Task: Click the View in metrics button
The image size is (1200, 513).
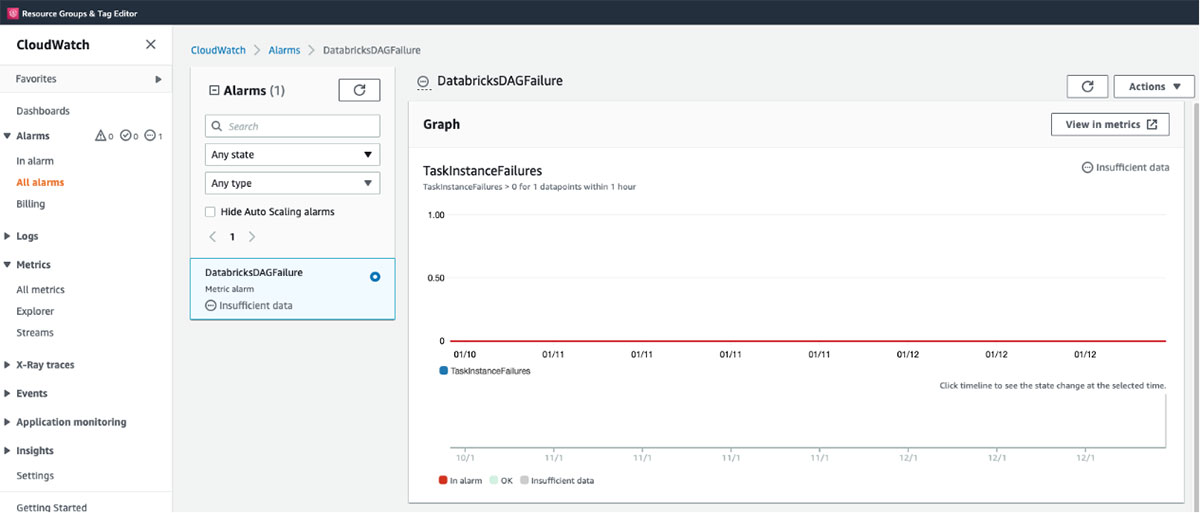Action: pos(1110,124)
